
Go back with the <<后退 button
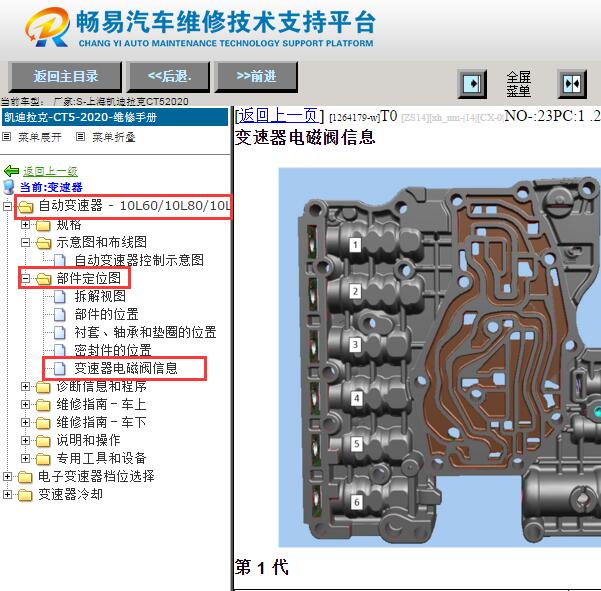[x=169, y=76]
